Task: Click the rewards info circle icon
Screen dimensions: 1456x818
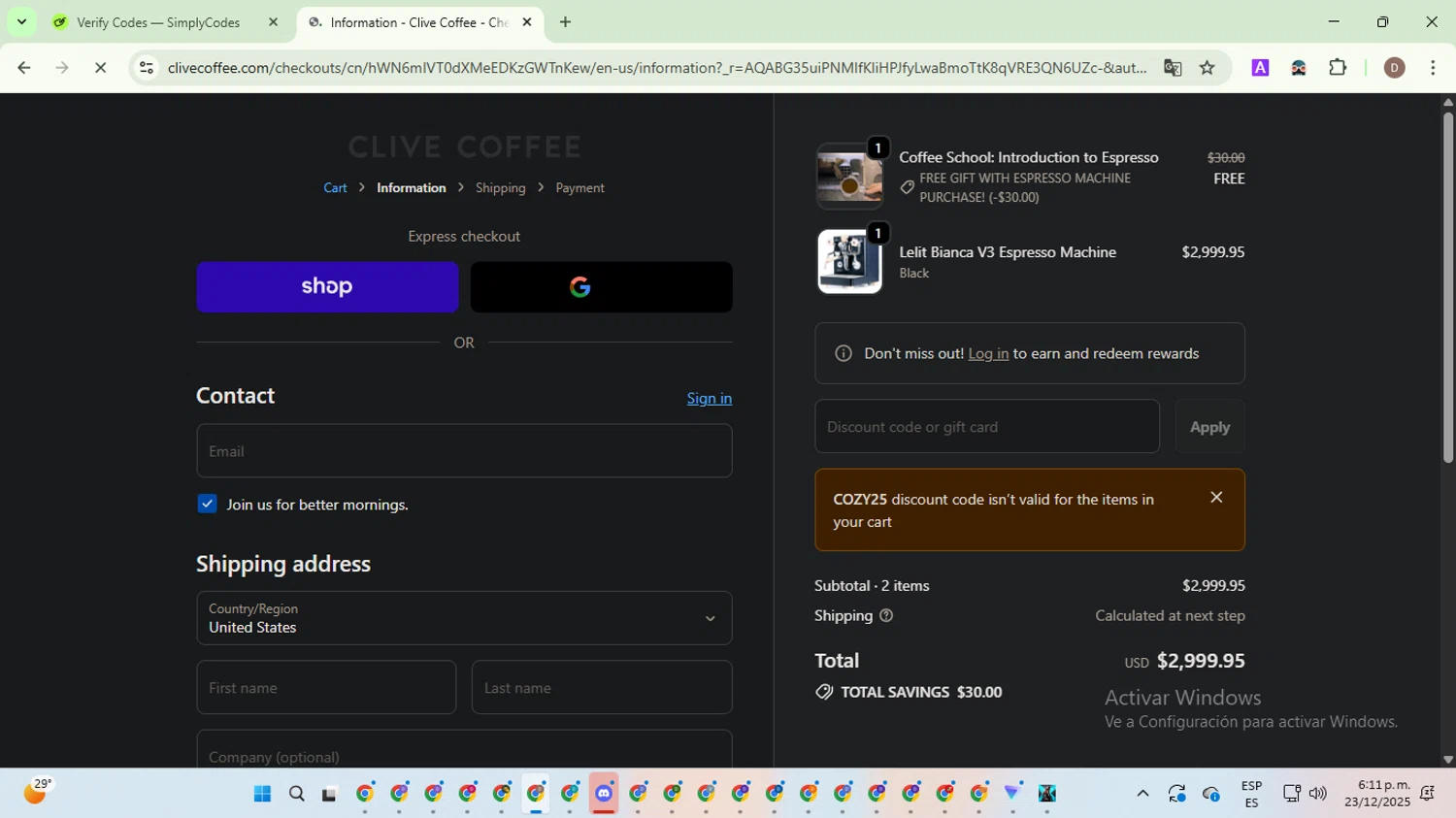Action: click(x=844, y=353)
